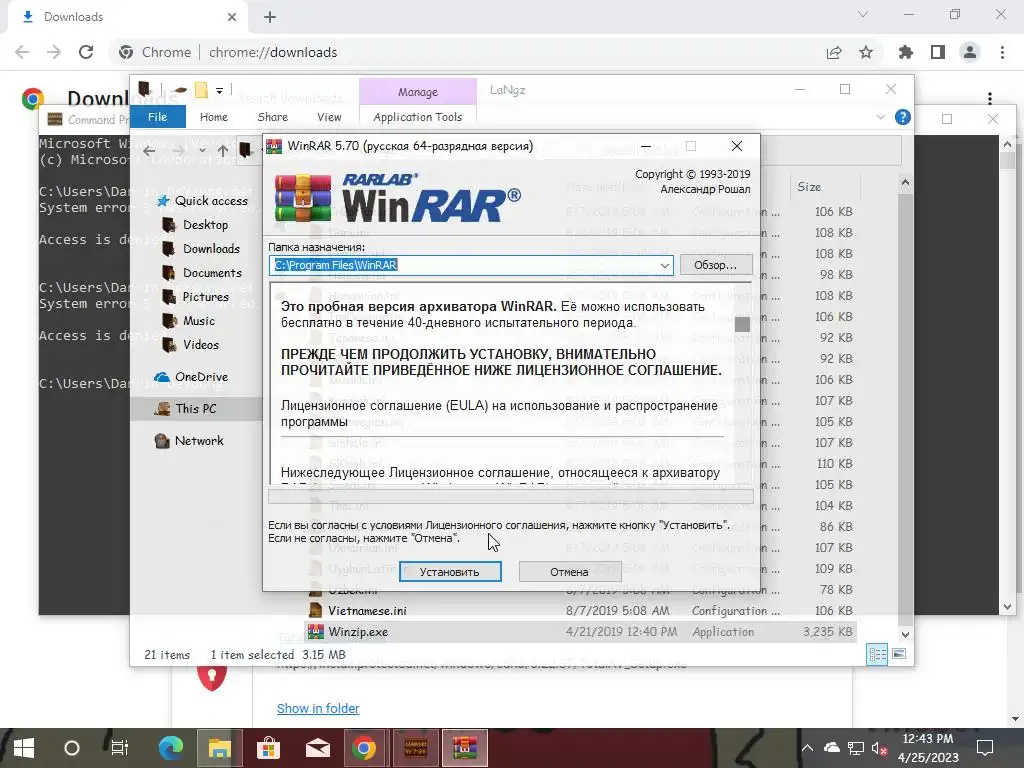Show hidden system tray icons chevron
1024x768 pixels.
click(x=807, y=748)
